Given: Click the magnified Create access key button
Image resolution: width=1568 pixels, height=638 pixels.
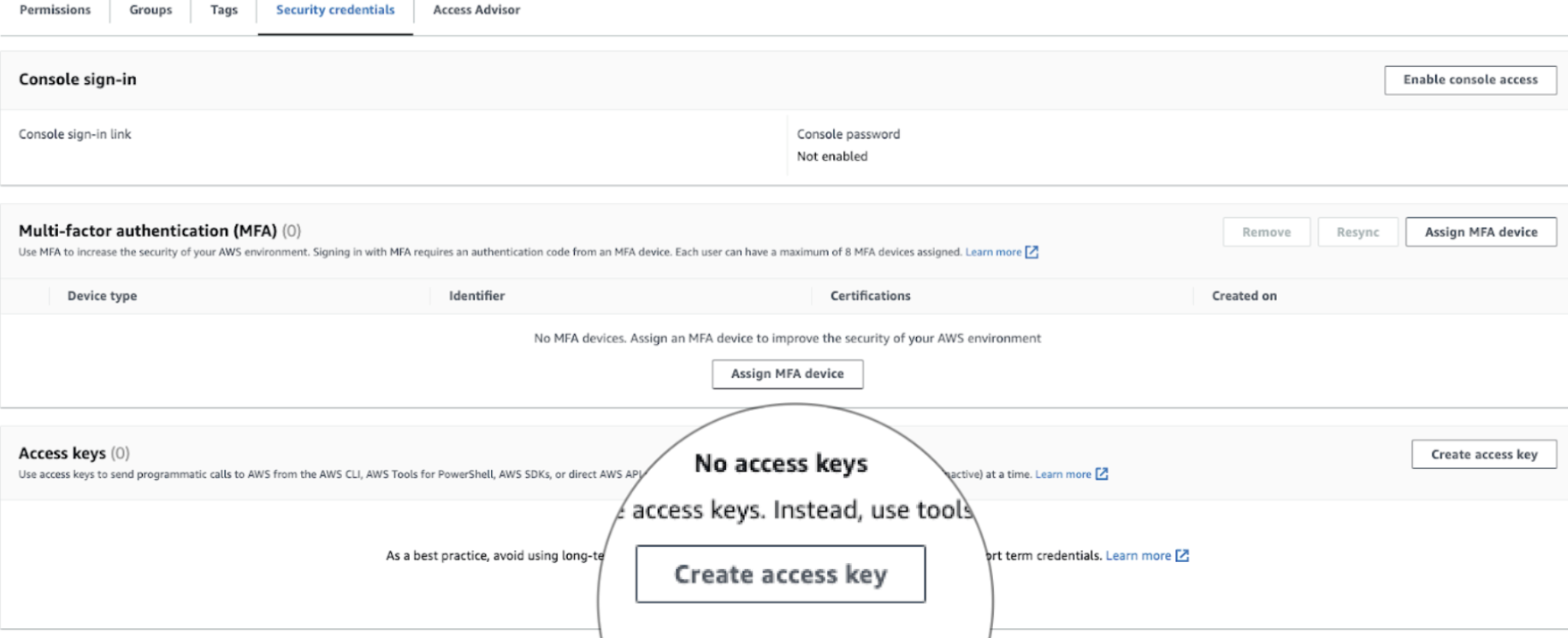Looking at the screenshot, I should coord(780,574).
